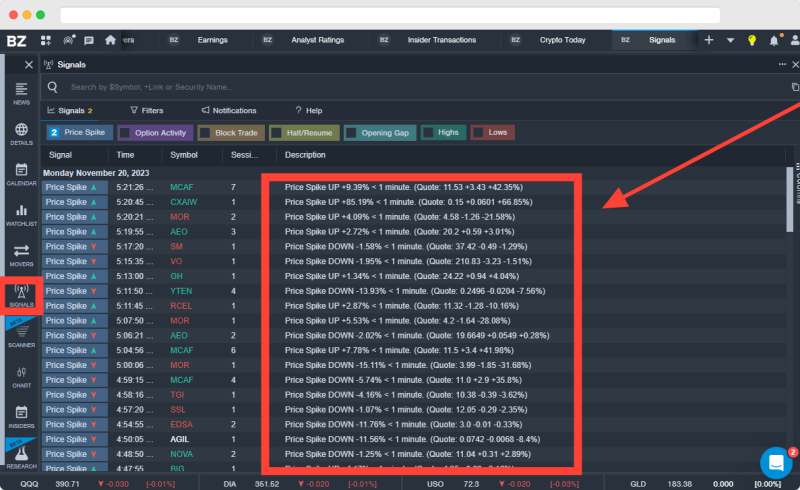Open the workspace grid icon
The width and height of the screenshot is (800, 490).
pos(46,40)
